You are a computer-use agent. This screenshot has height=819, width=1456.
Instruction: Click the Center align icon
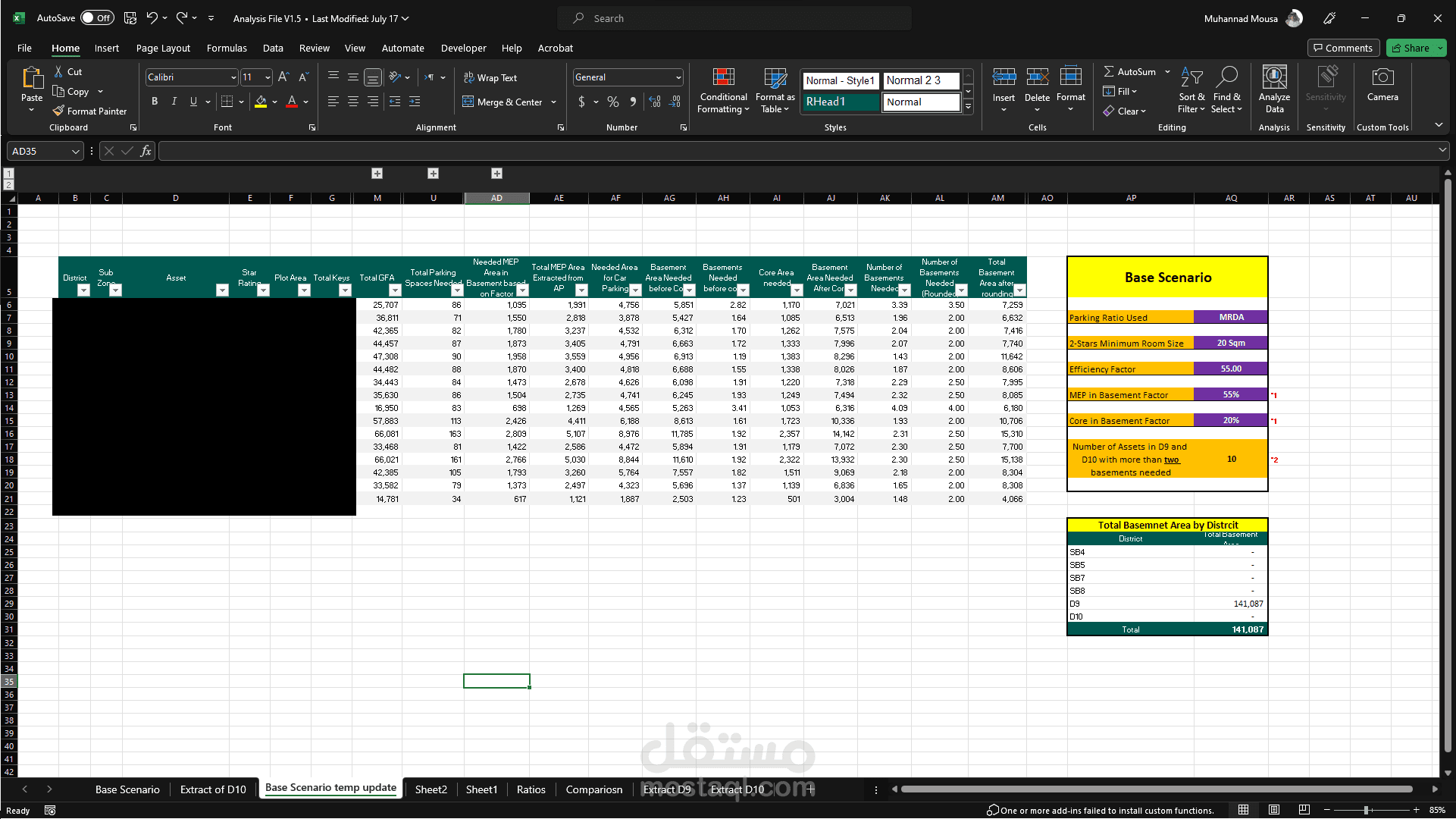353,102
